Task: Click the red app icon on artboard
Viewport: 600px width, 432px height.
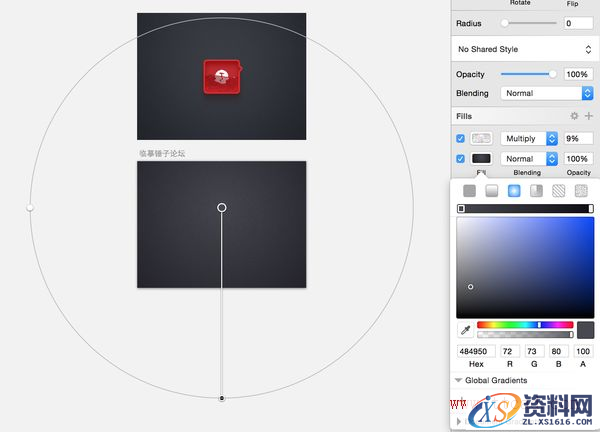Action: click(222, 76)
